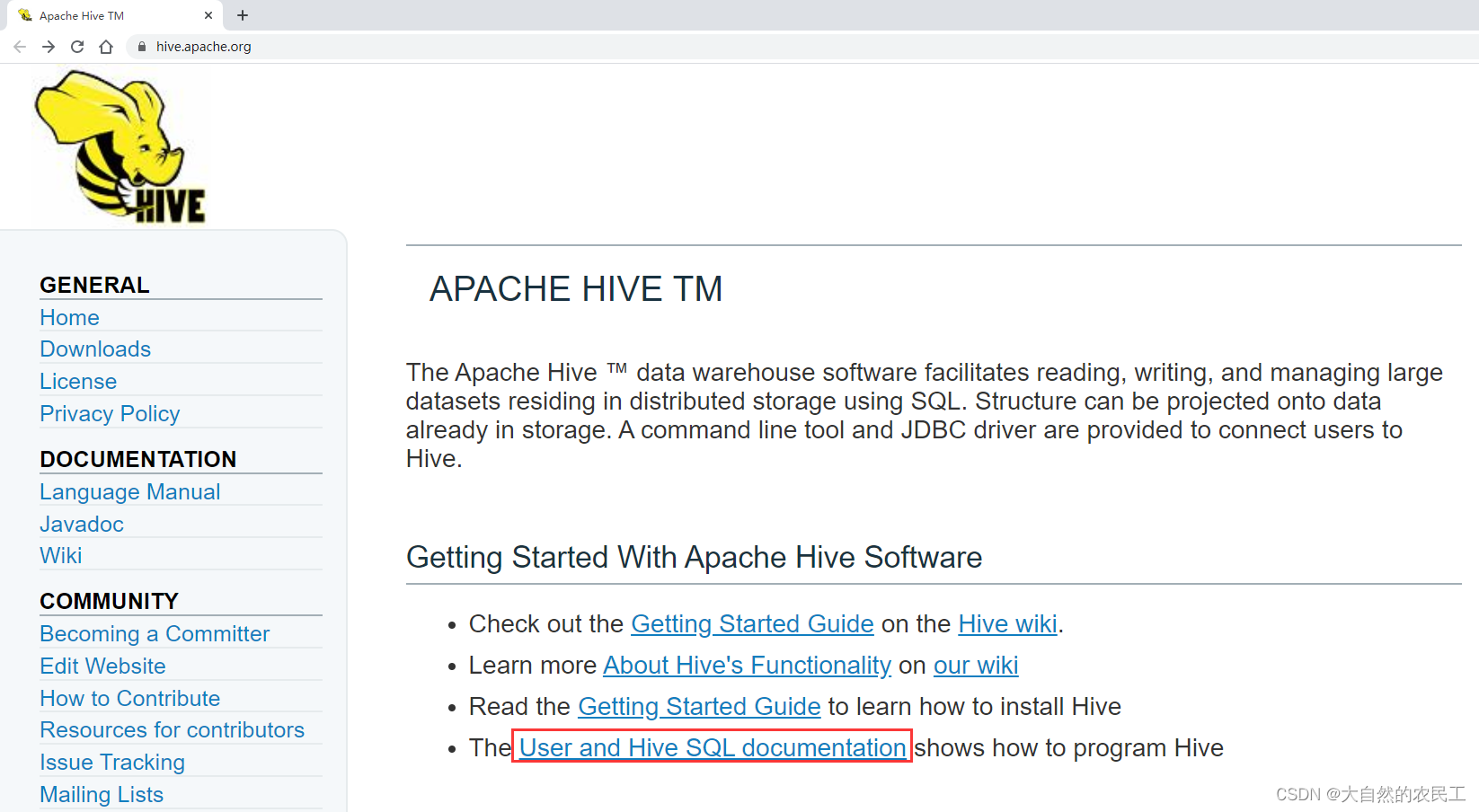Click Getting Started Guide in first bullet

752,624
